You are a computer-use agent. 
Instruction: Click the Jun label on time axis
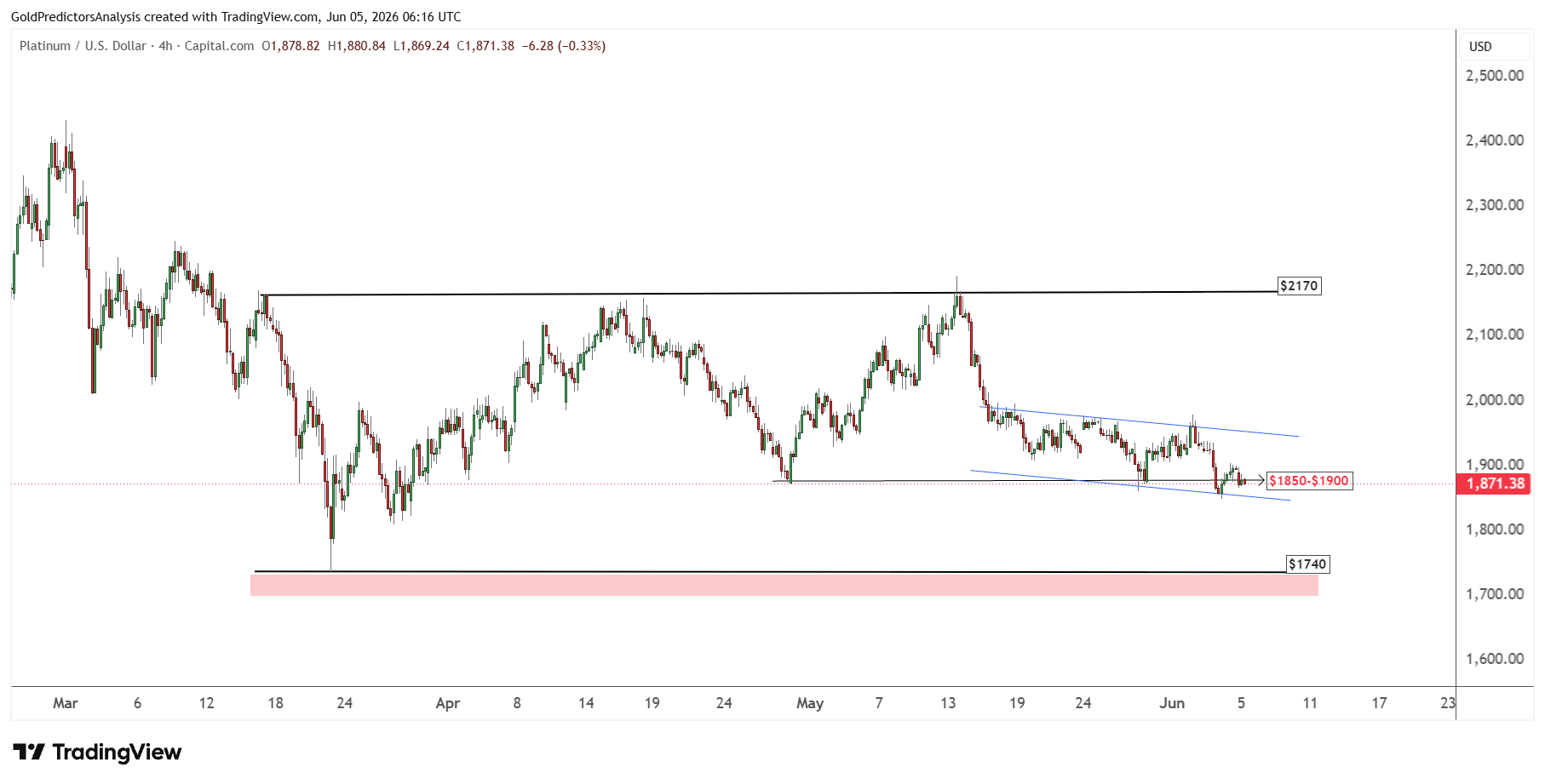pos(1172,703)
